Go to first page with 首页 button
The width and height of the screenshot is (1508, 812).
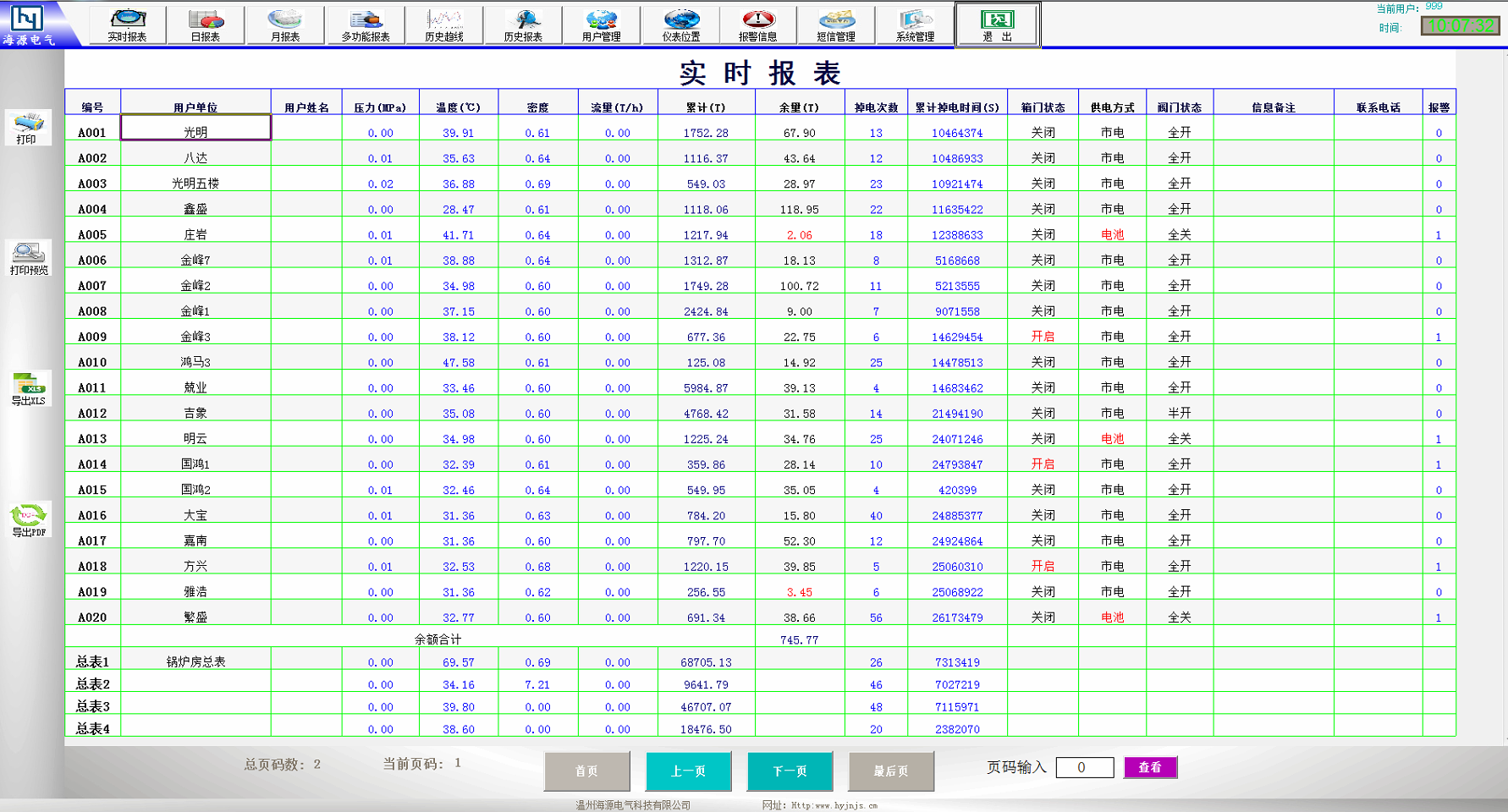pos(586,771)
